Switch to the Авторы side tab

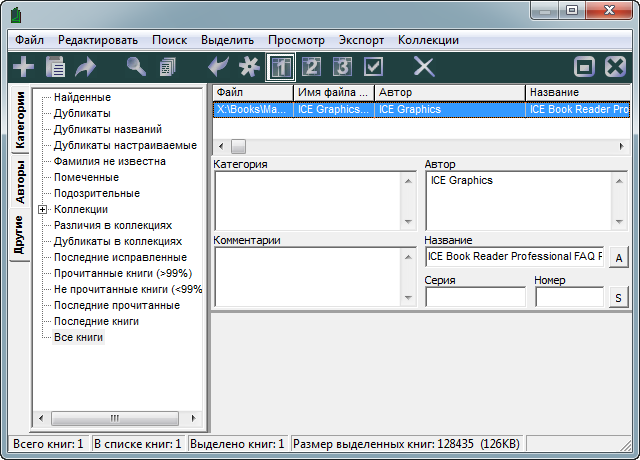coord(19,183)
